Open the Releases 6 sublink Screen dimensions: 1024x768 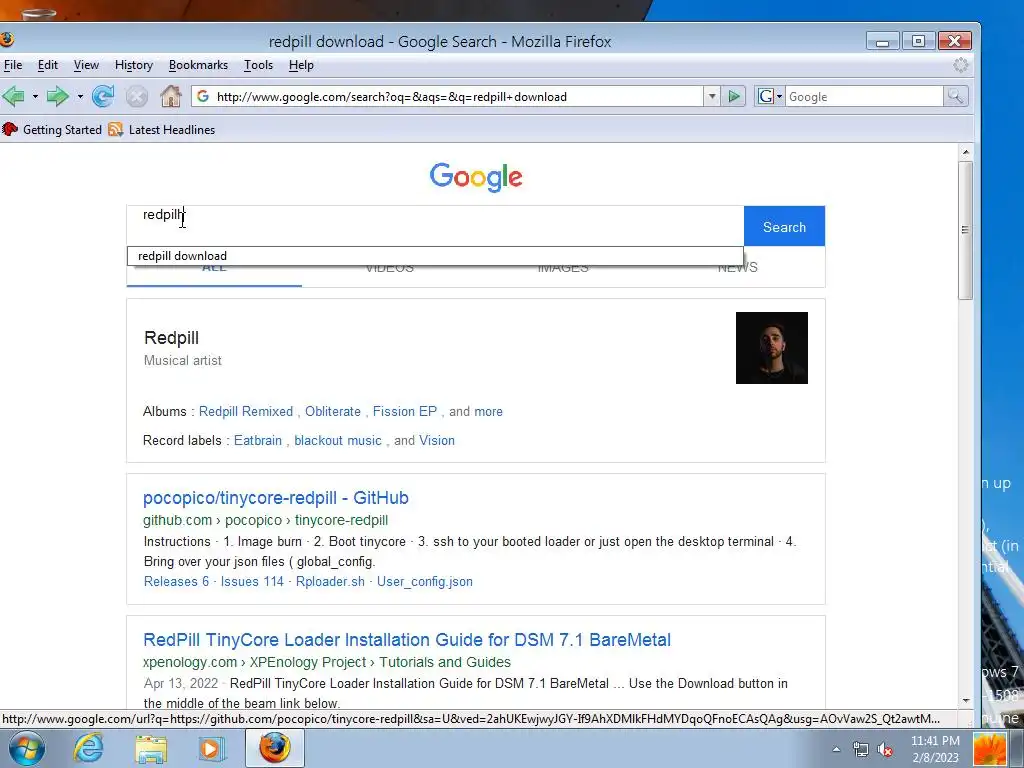point(176,581)
